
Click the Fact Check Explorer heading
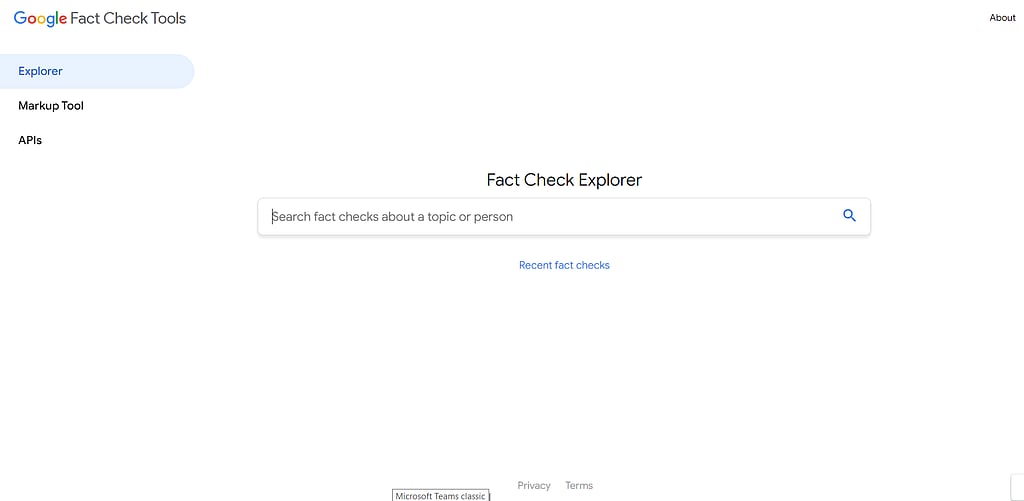click(x=564, y=180)
